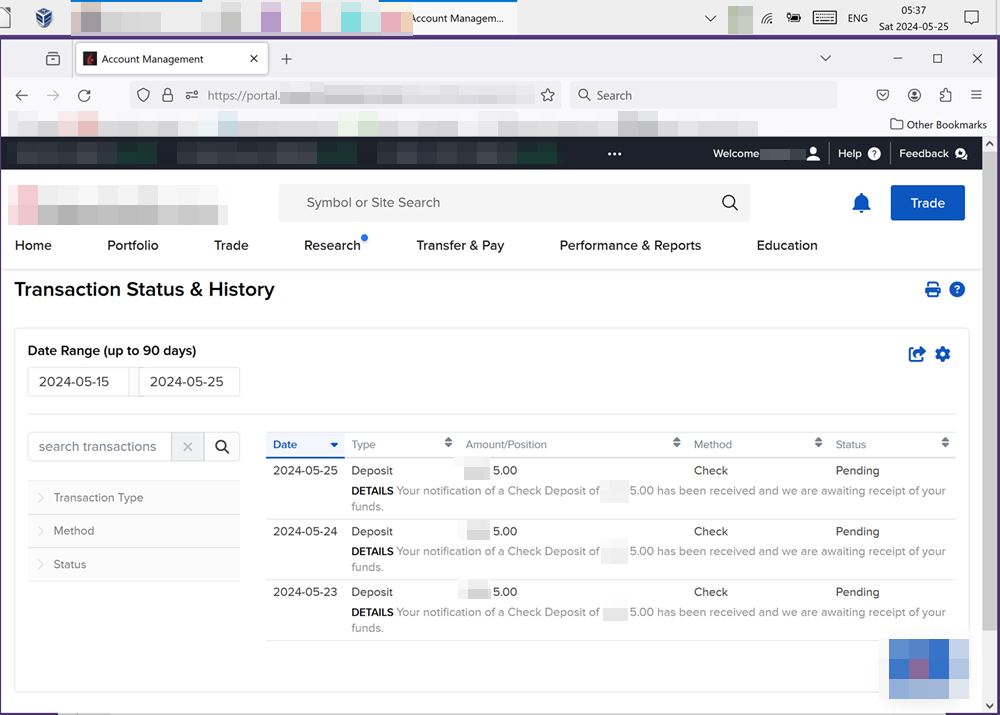Show hidden system tray icons
This screenshot has height=715, width=1000.
(710, 18)
